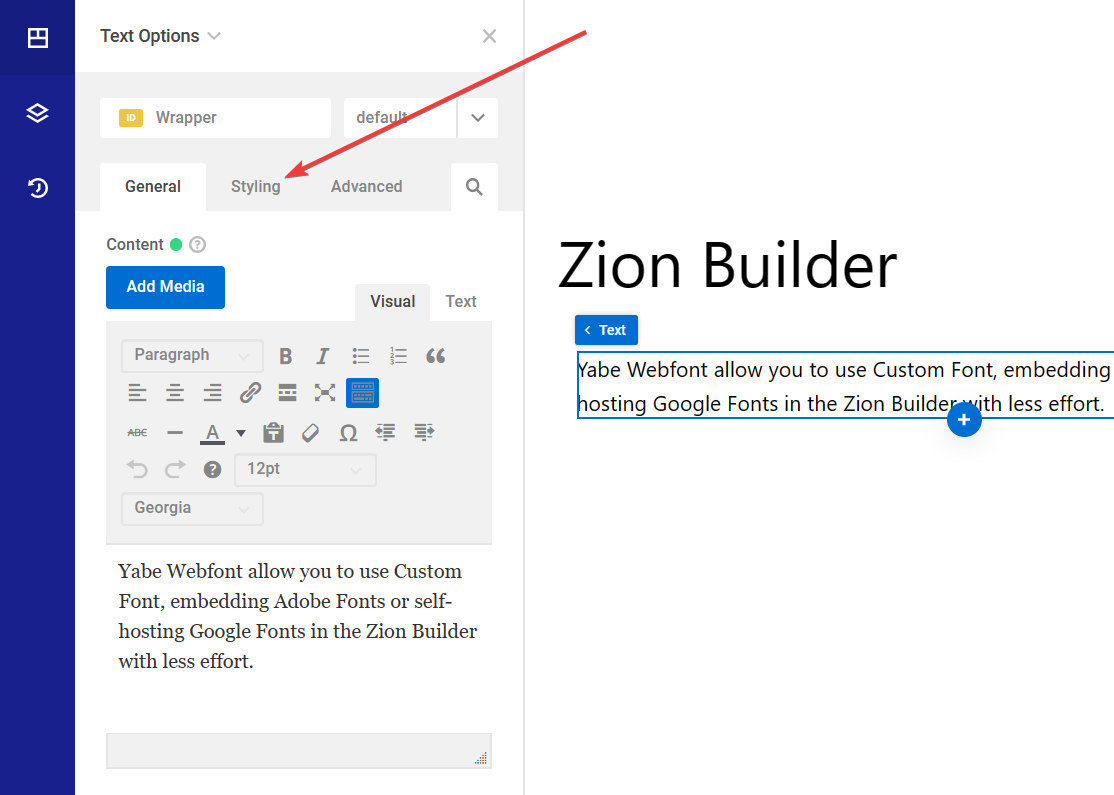
Task: Switch to the Styling tab
Action: 256,187
